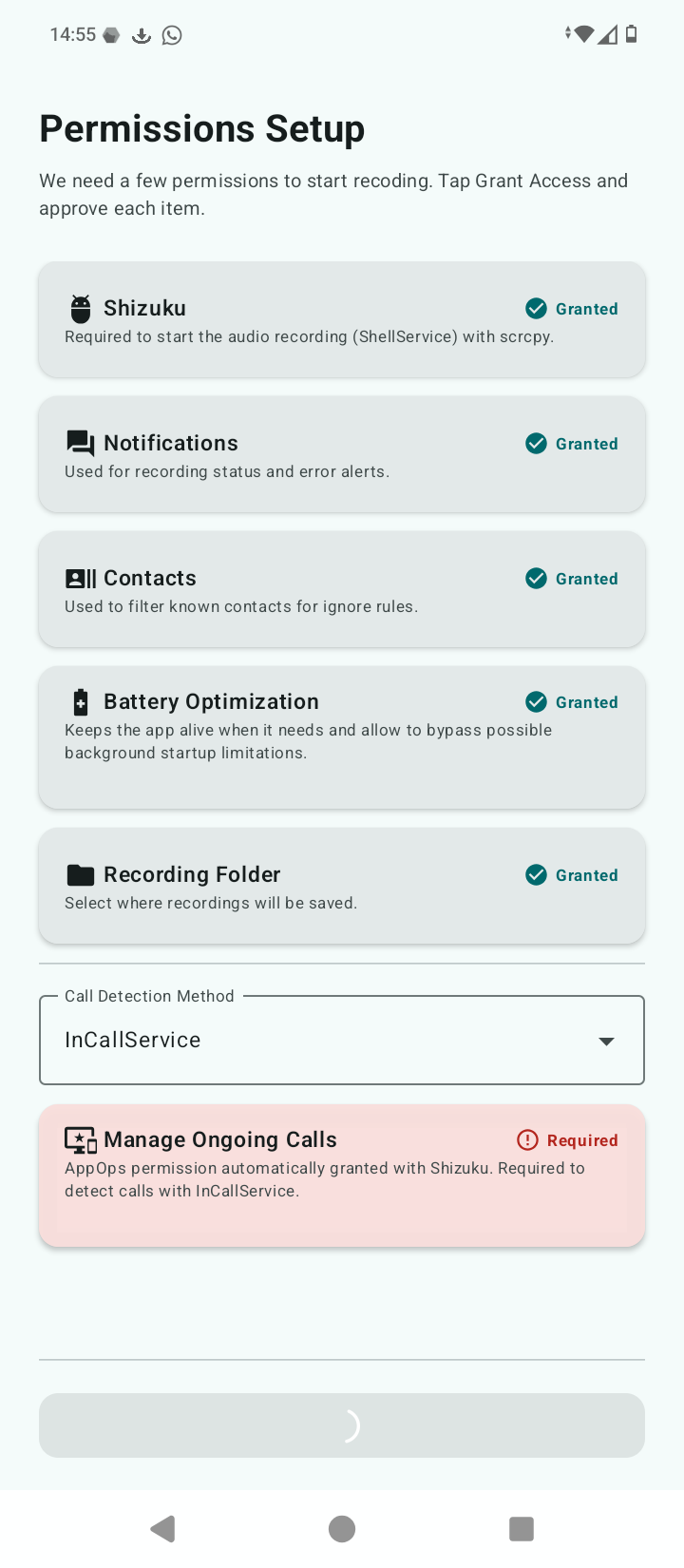This screenshot has width=684, height=1568.
Task: Tap the Notifications Granted checkmark
Action: pos(537,444)
